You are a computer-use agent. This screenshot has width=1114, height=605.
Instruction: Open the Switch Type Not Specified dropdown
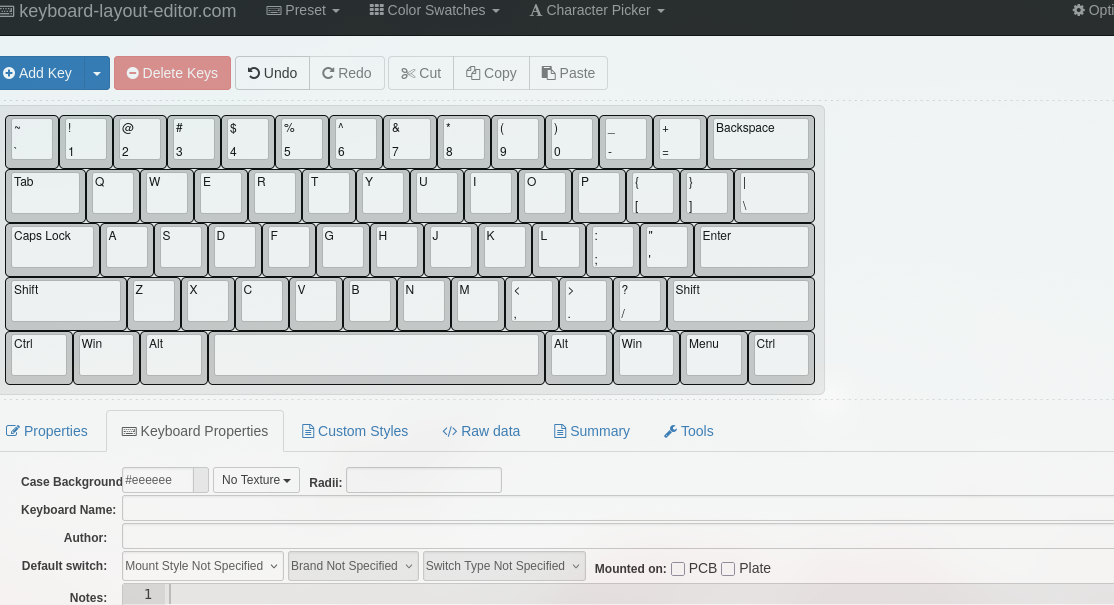[503, 565]
